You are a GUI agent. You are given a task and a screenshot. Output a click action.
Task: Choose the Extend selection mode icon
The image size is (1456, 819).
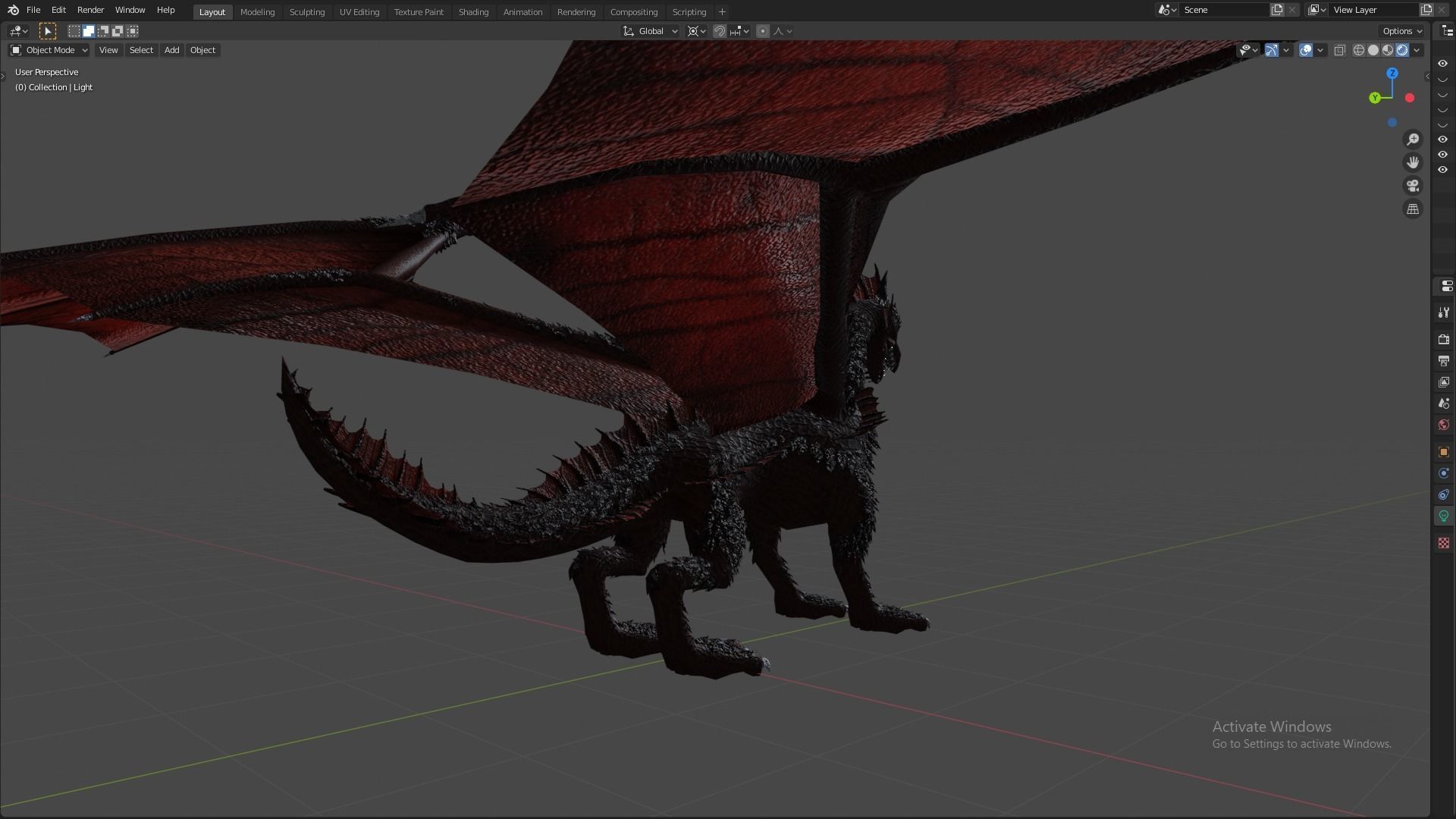89,31
